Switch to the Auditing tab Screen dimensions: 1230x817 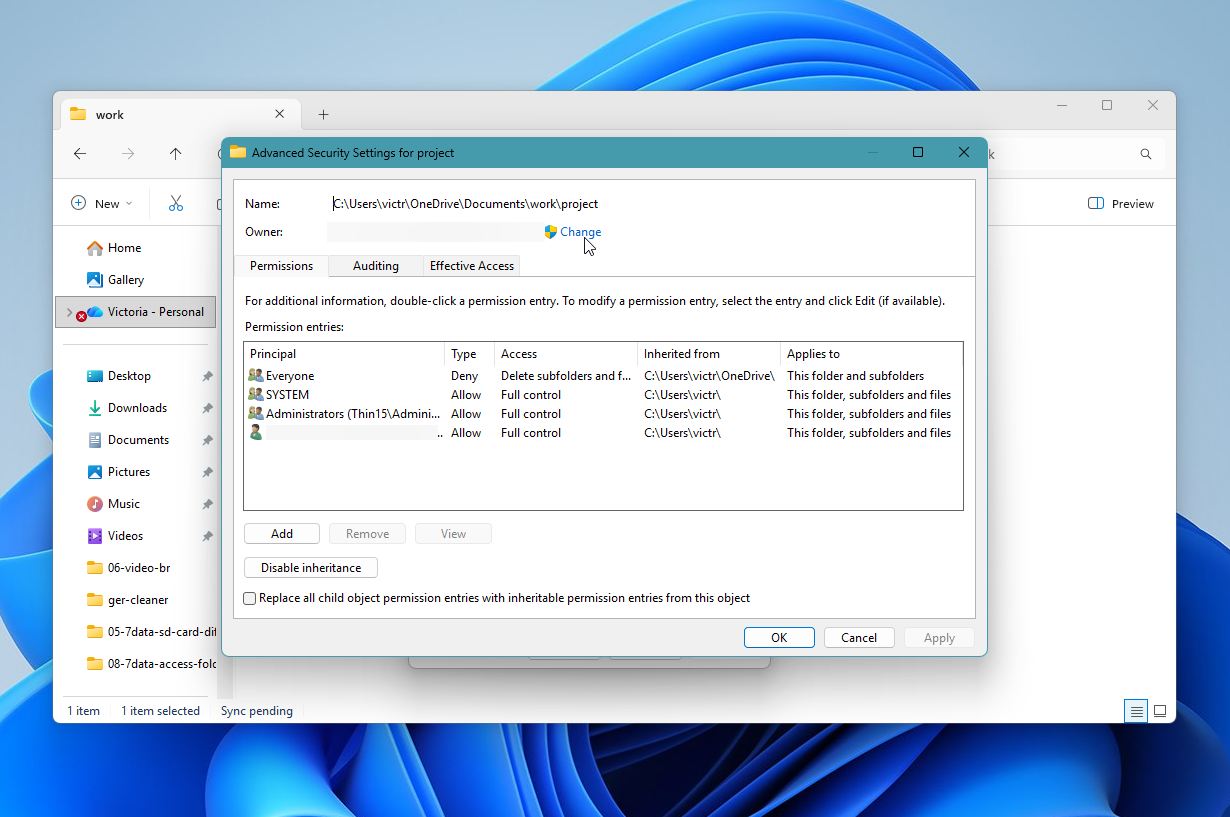(376, 266)
